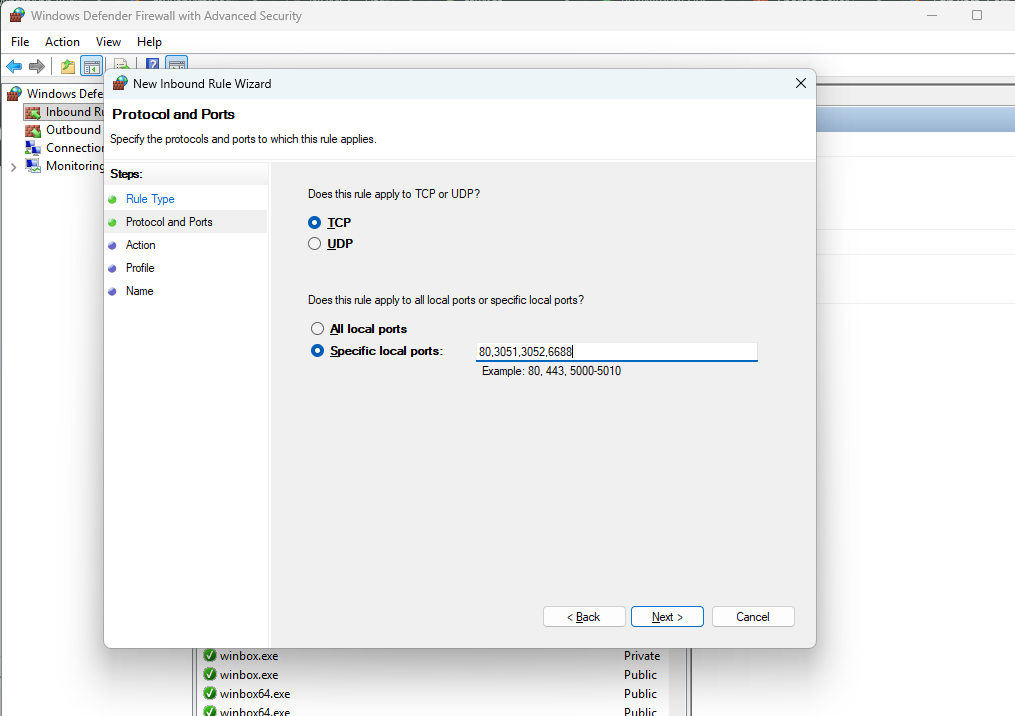Select the TCP radio button

click(x=315, y=223)
